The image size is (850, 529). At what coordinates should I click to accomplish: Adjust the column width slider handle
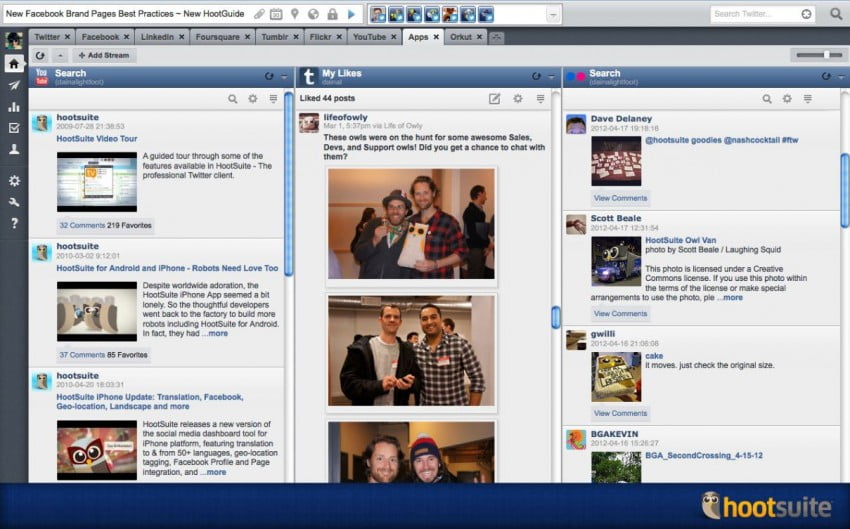click(826, 55)
